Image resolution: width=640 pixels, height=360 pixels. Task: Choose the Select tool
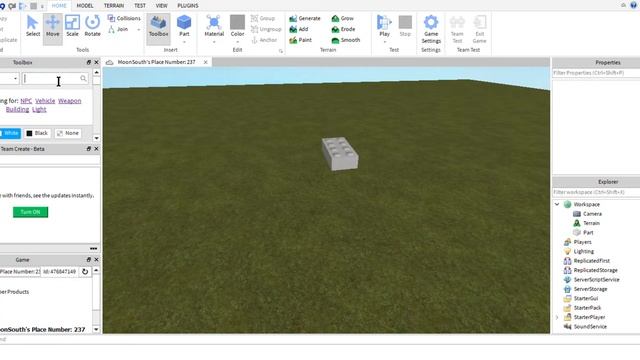coord(33,26)
